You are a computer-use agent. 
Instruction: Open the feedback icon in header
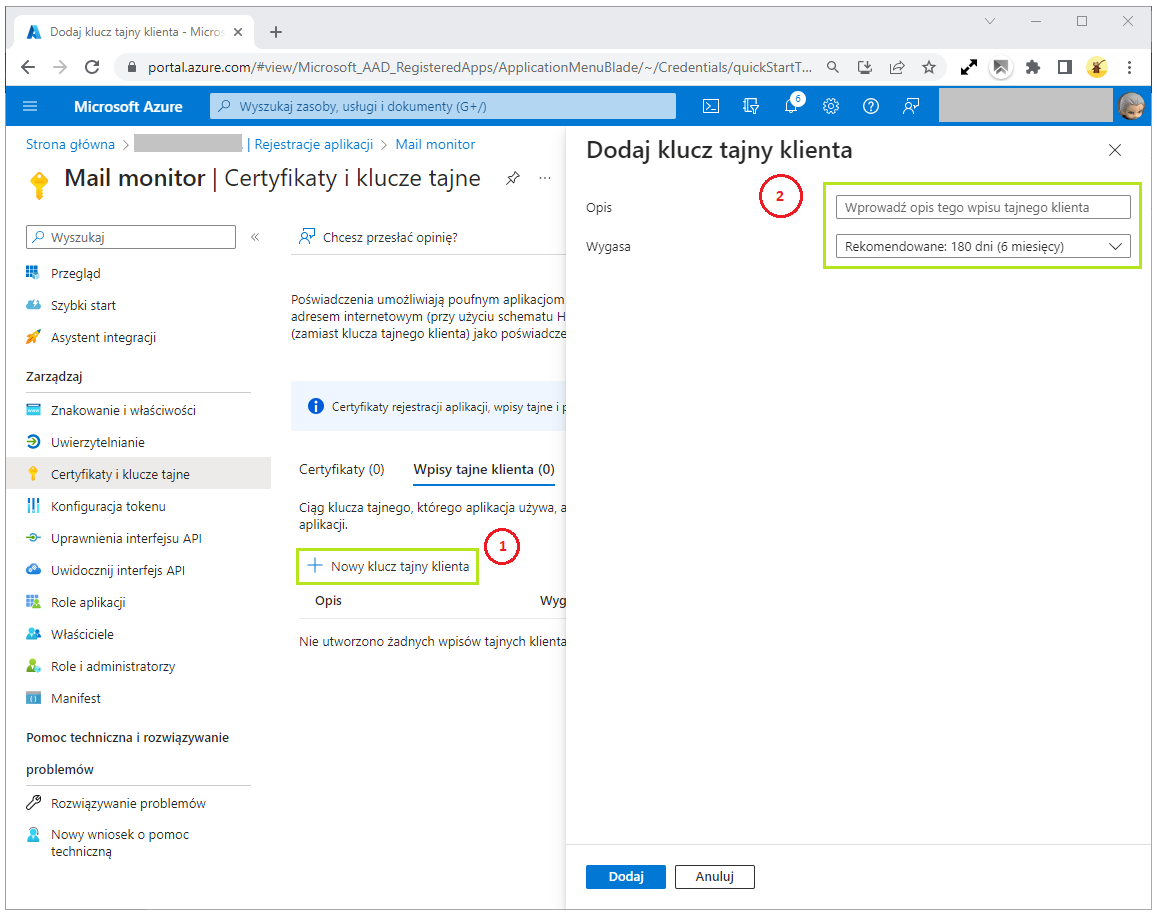pyautogui.click(x=910, y=106)
